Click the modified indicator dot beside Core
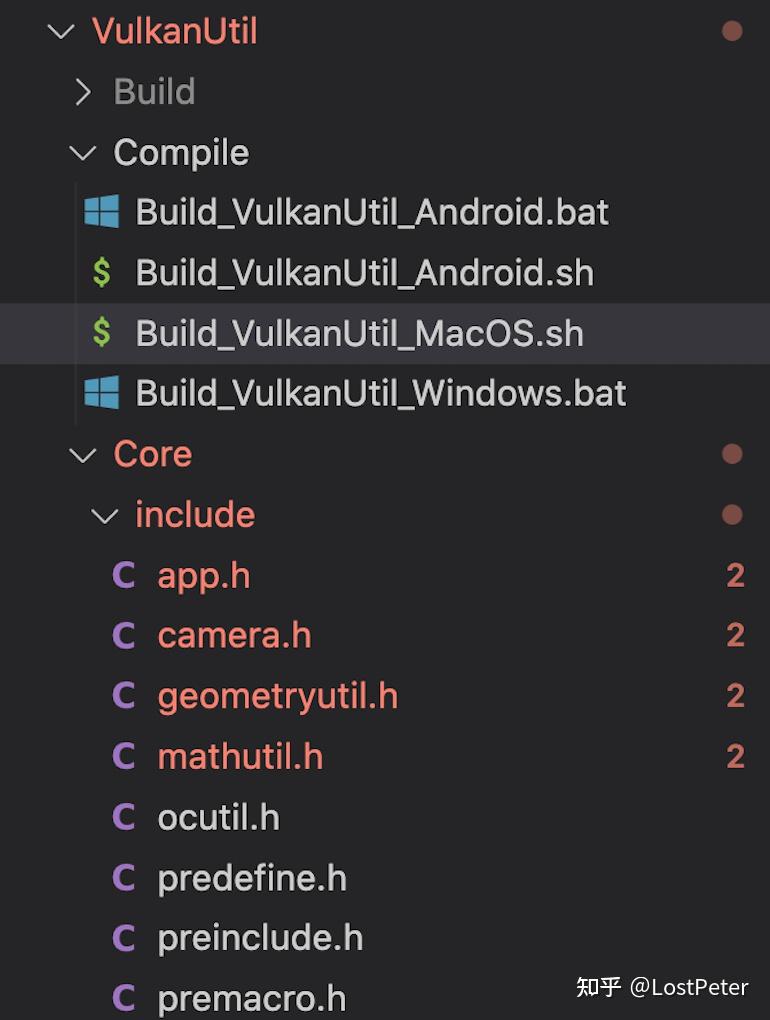This screenshot has height=1020, width=770. [733, 454]
